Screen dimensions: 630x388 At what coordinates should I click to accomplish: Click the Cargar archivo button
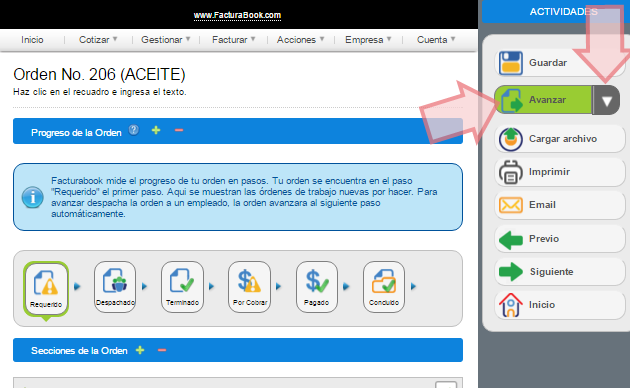pos(560,139)
